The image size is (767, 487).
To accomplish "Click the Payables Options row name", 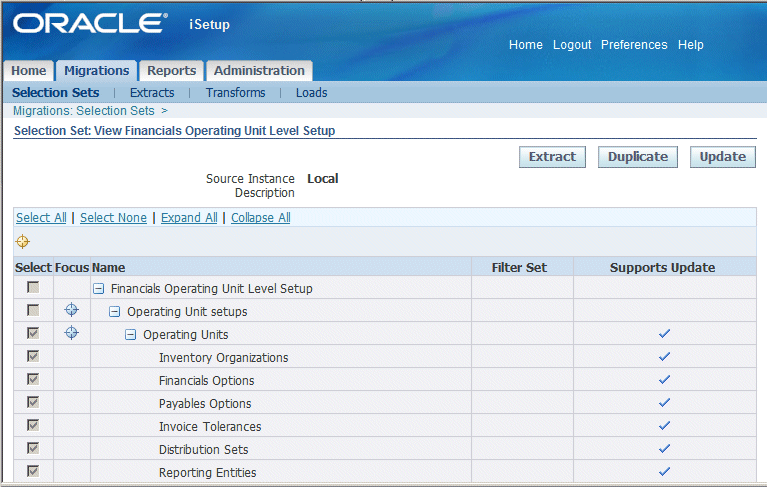I will point(205,403).
